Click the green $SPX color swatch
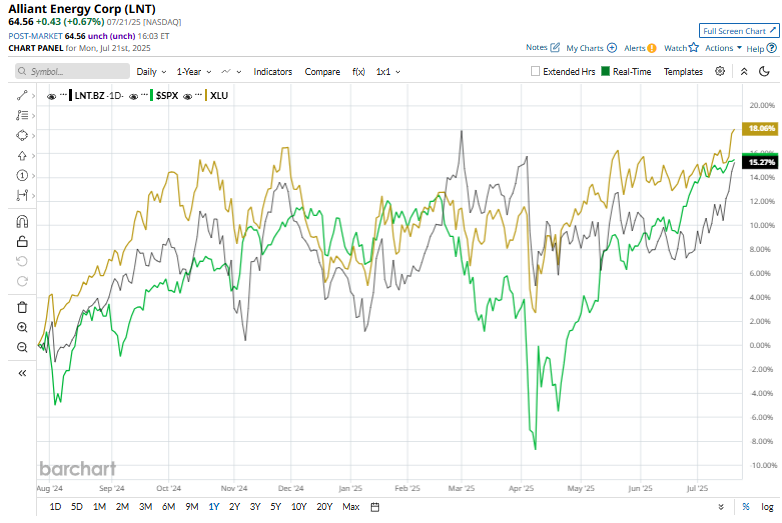The width and height of the screenshot is (782, 523). click(x=151, y=95)
